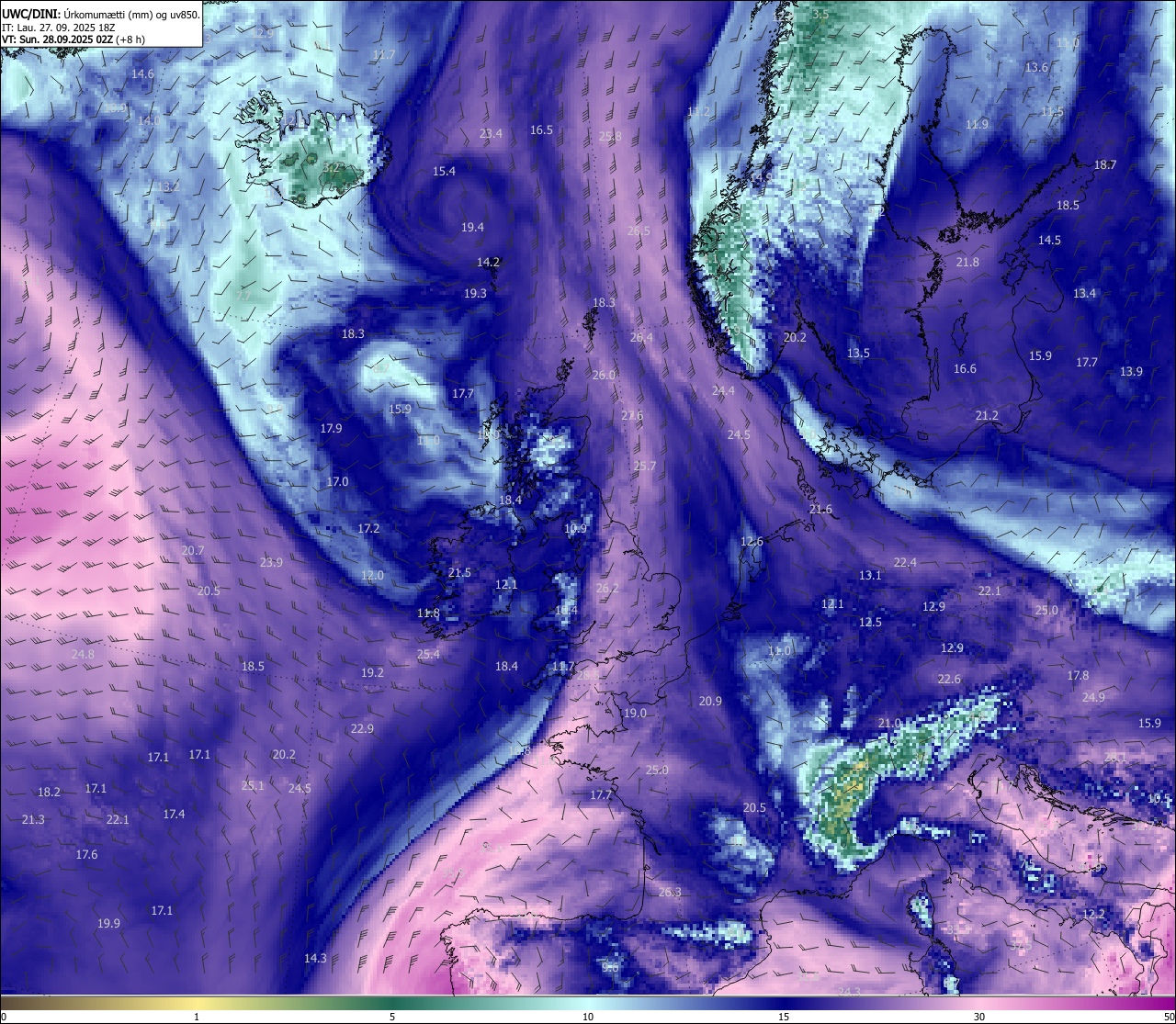Click the map value 14.2
The height and width of the screenshot is (1024, 1176).
pos(488,262)
